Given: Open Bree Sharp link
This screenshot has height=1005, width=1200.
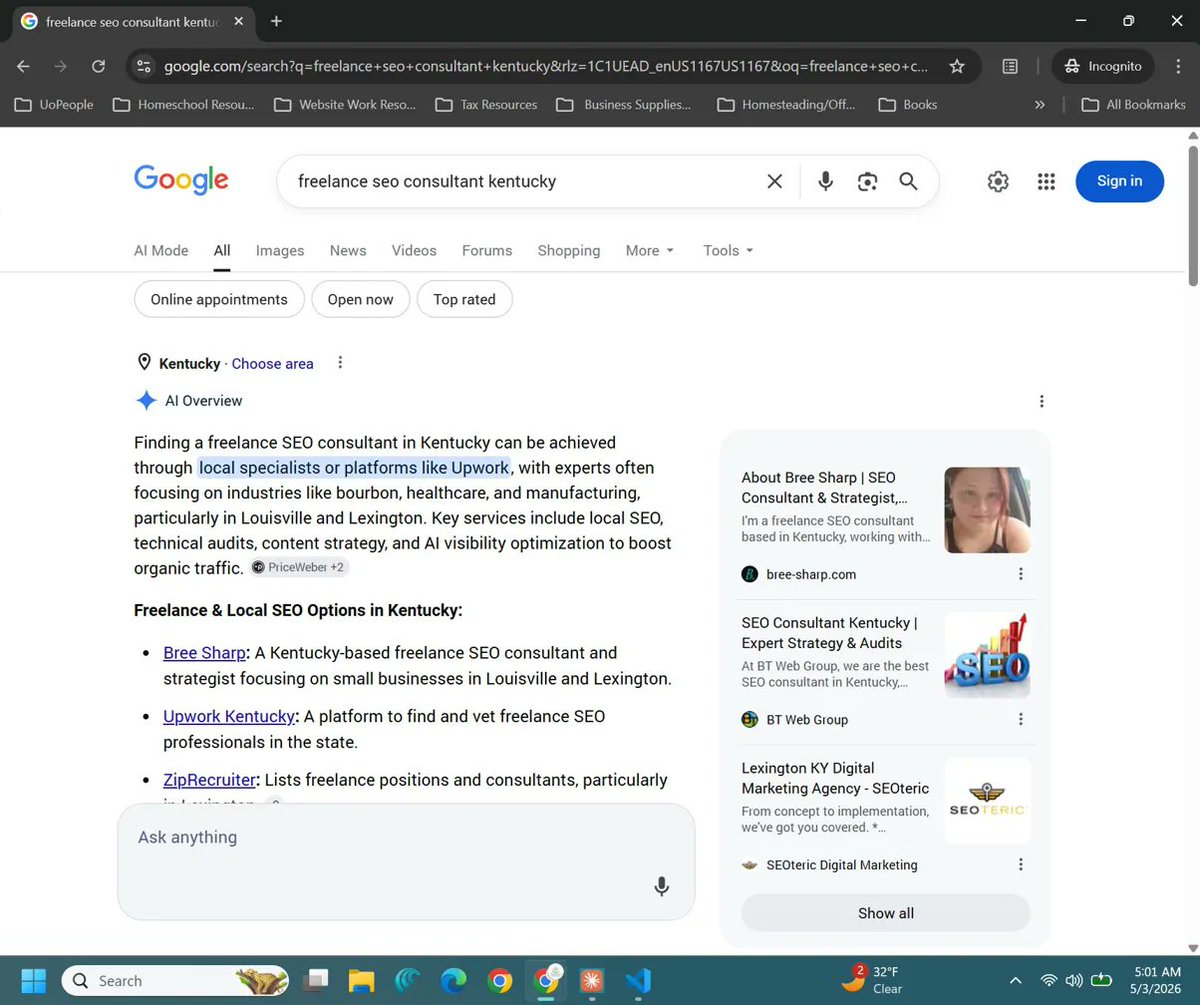Looking at the screenshot, I should pos(204,653).
